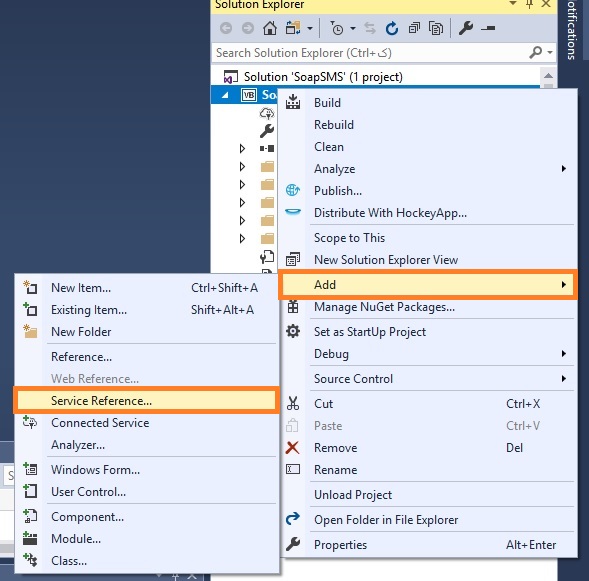Choose Service Reference... from the Add submenu
Viewport: 589px width, 581px height.
[x=146, y=401]
